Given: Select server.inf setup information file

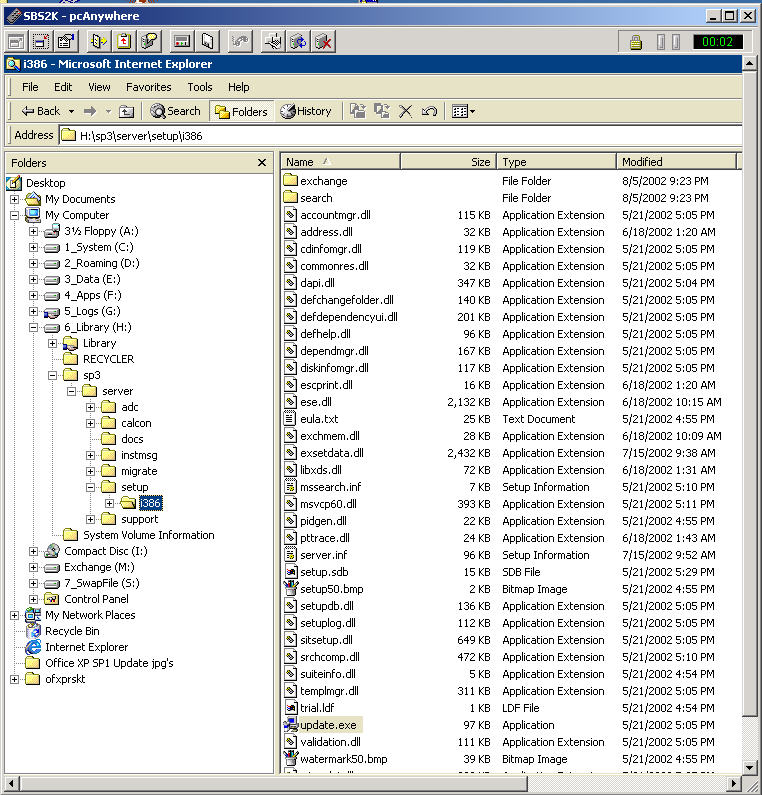Looking at the screenshot, I should 323,555.
